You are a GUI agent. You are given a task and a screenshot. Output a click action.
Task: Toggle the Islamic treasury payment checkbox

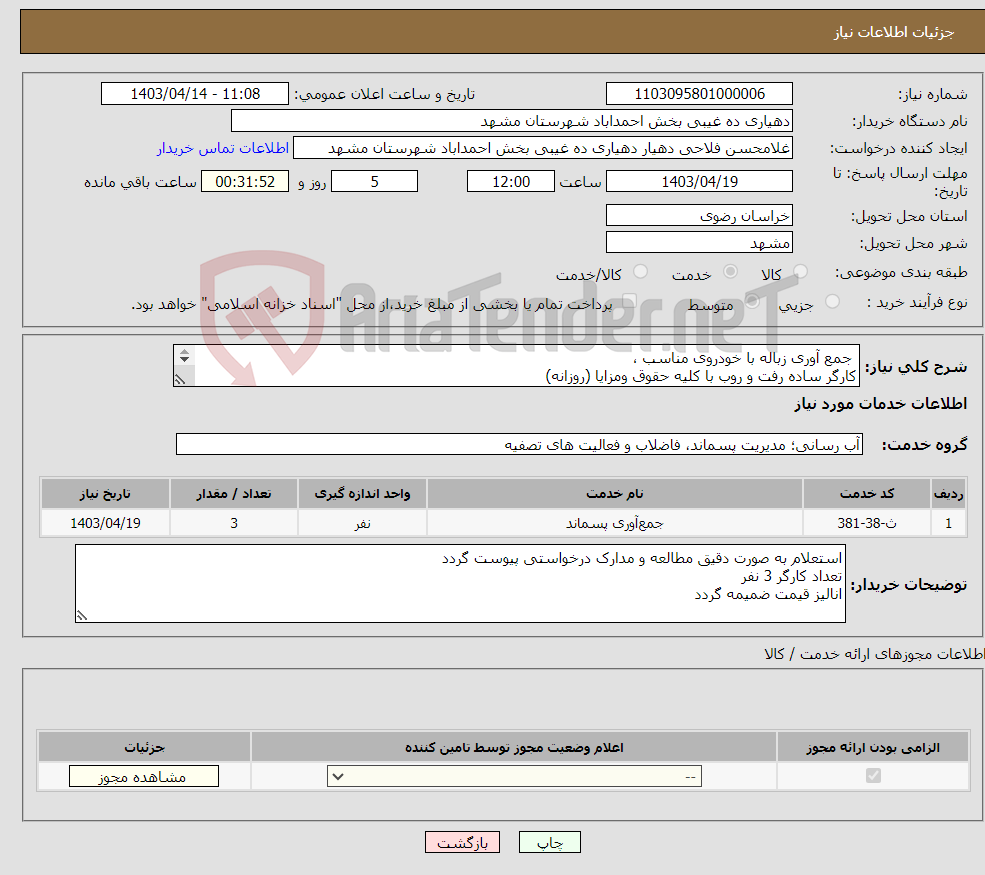(629, 302)
